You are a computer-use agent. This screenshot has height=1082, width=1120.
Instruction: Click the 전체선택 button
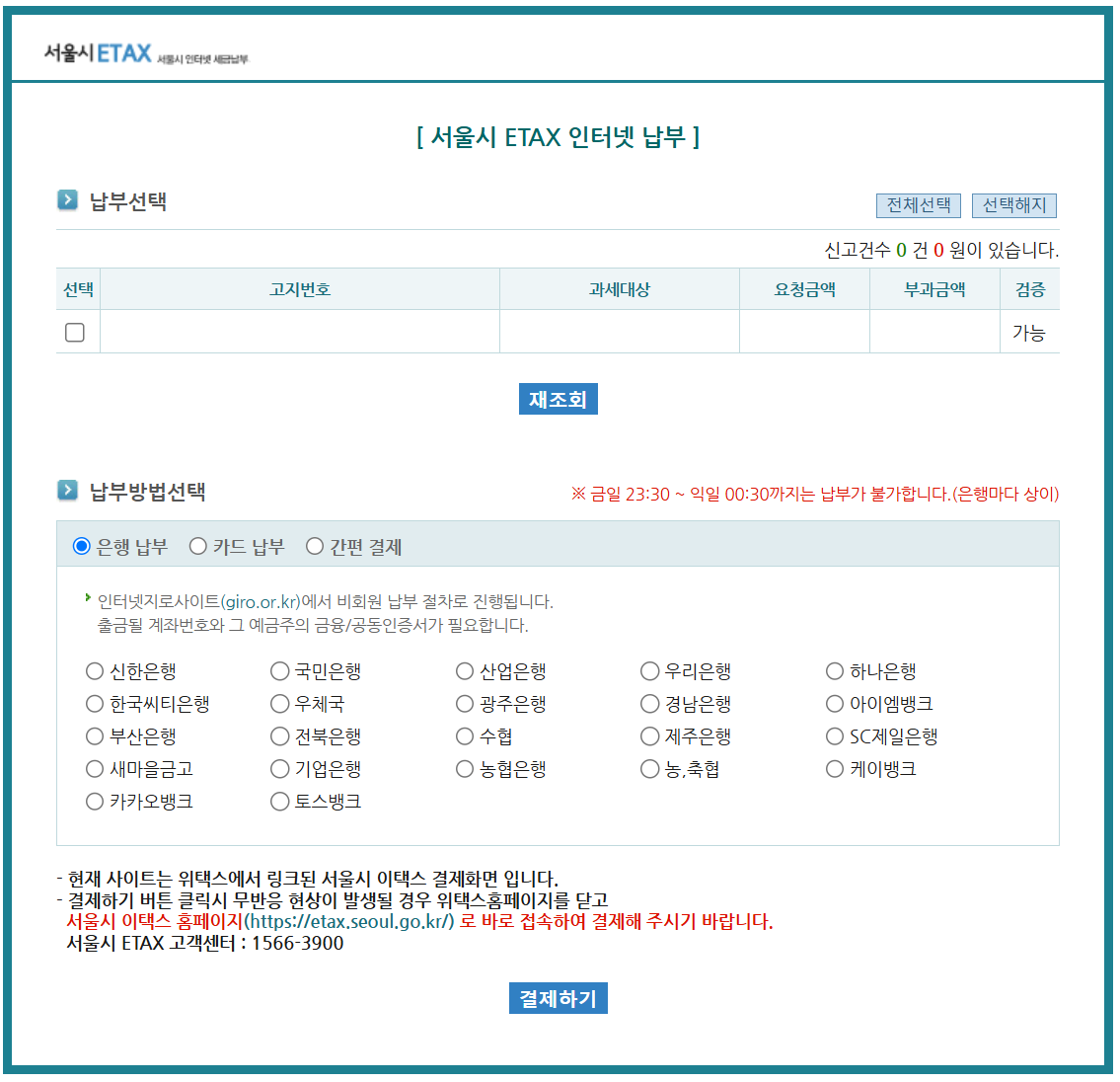(918, 205)
